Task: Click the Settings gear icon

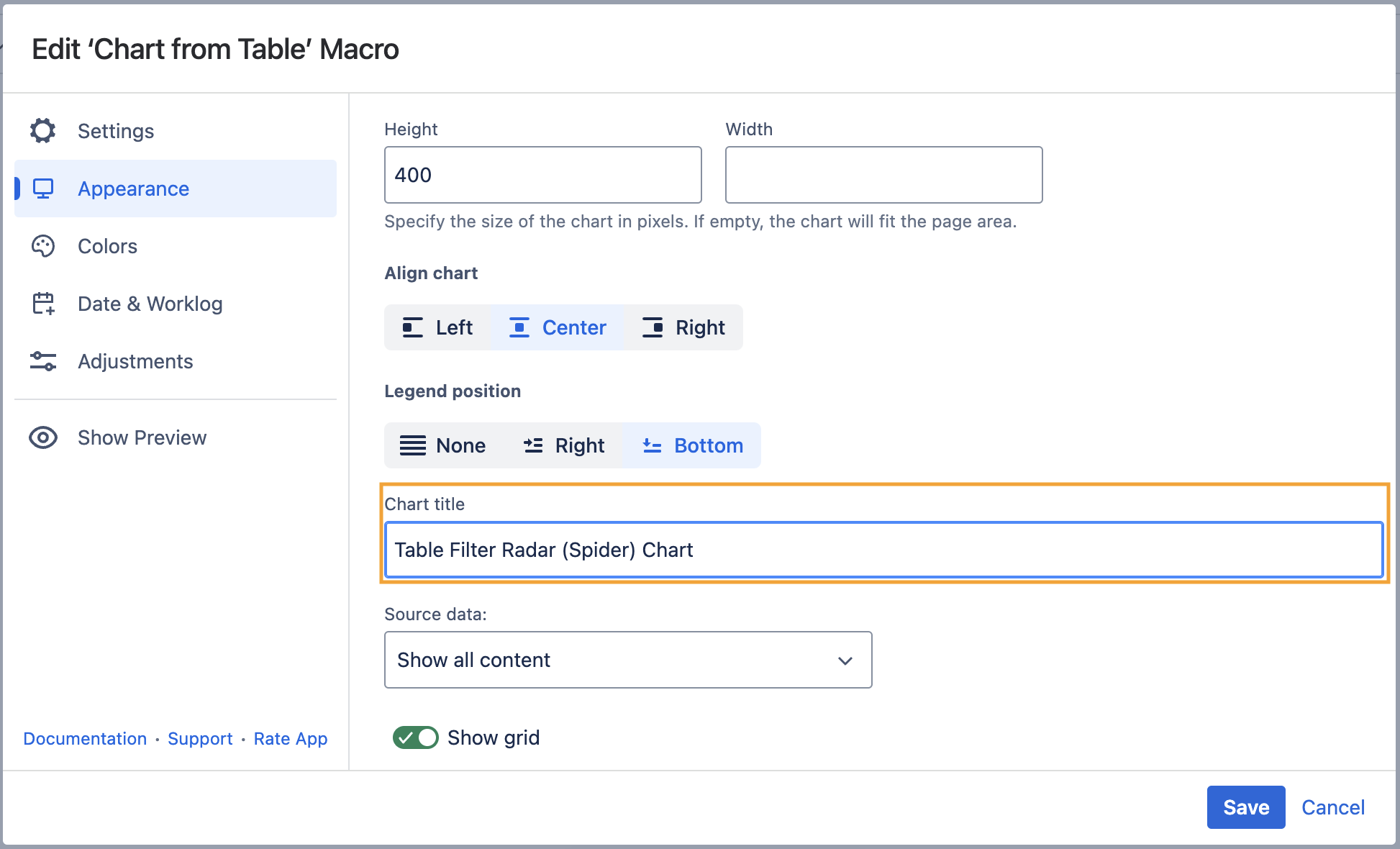Action: point(43,131)
